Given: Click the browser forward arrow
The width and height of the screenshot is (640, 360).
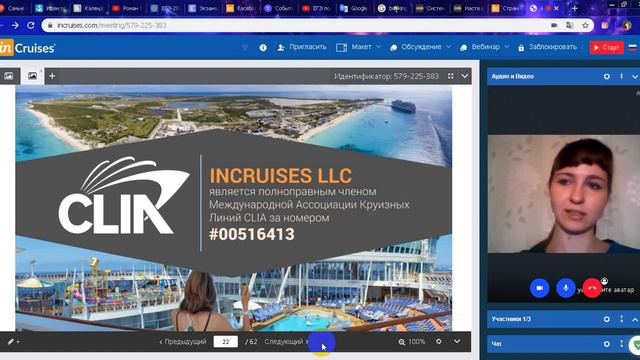Looking at the screenshot, I should pyautogui.click(x=15, y=25).
